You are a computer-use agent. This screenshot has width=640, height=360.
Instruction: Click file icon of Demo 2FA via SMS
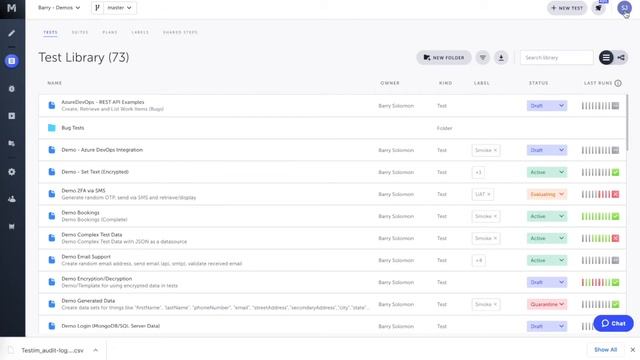[51, 194]
